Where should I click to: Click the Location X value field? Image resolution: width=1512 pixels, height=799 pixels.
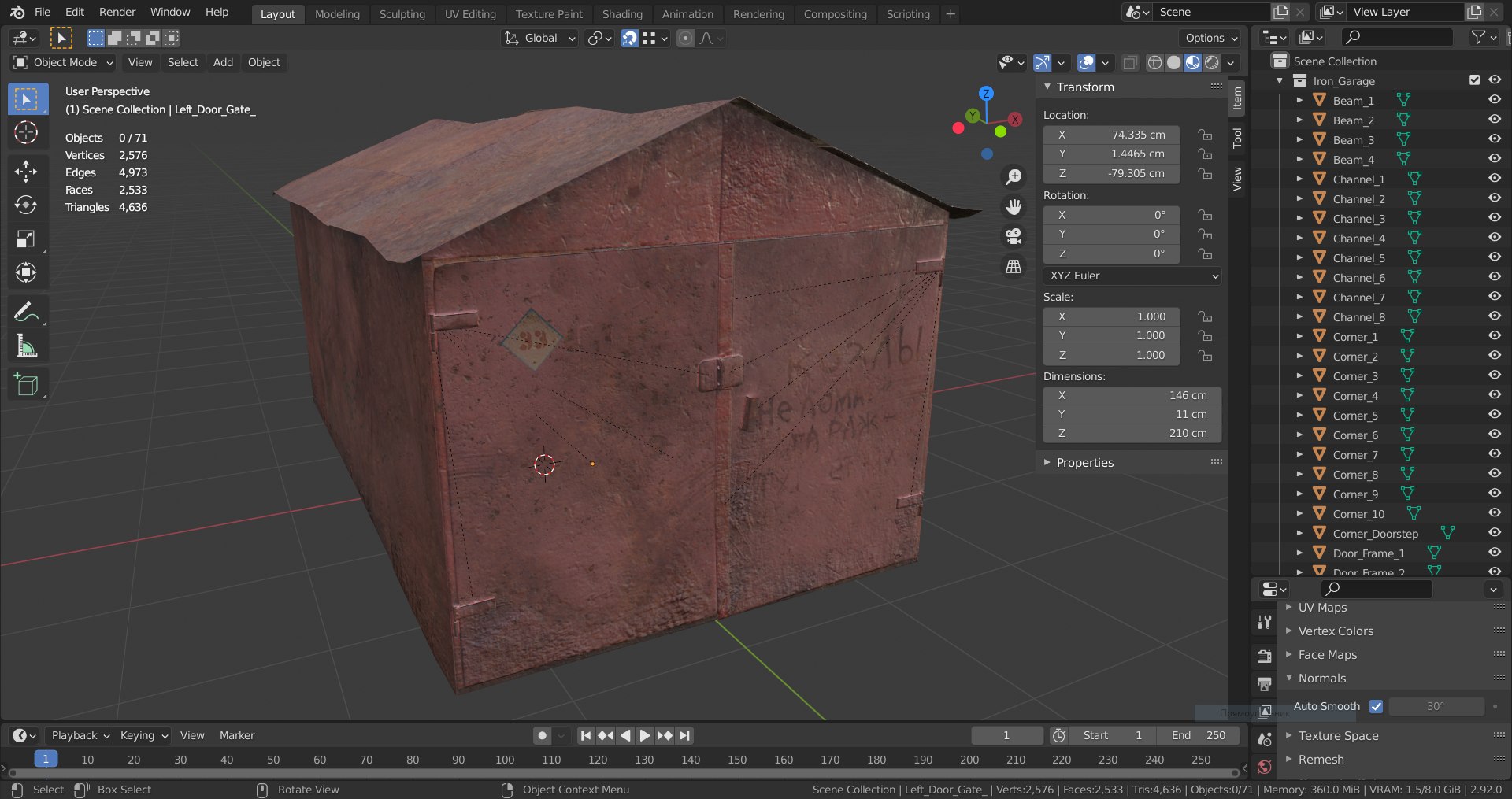[1111, 135]
